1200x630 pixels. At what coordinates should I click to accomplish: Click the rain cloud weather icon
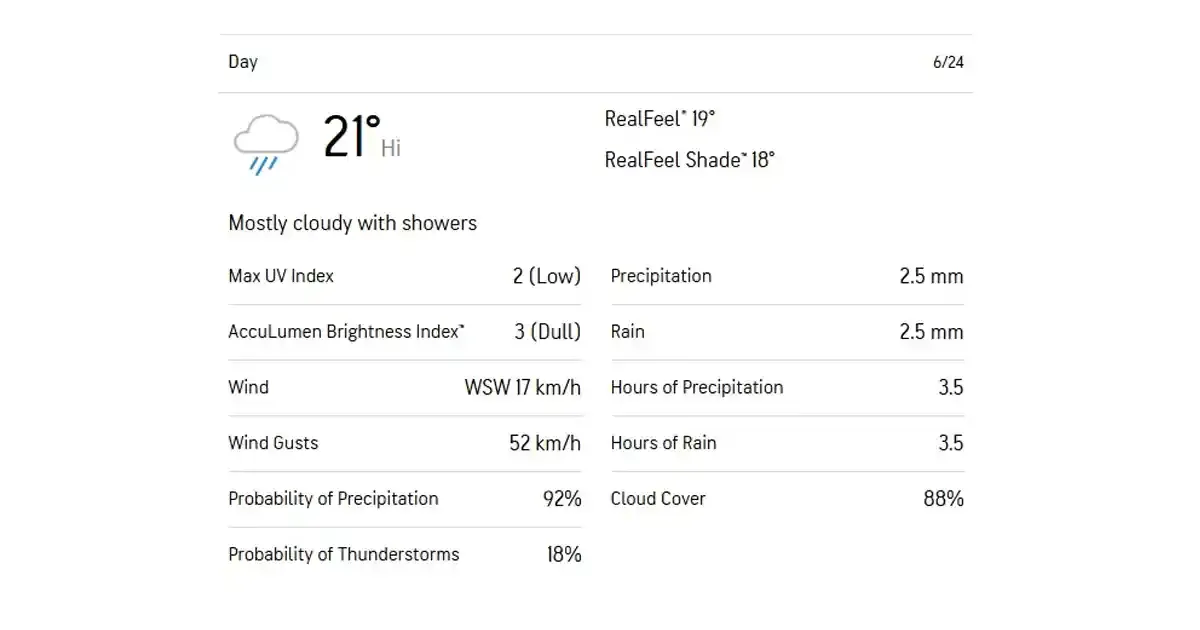(x=265, y=144)
